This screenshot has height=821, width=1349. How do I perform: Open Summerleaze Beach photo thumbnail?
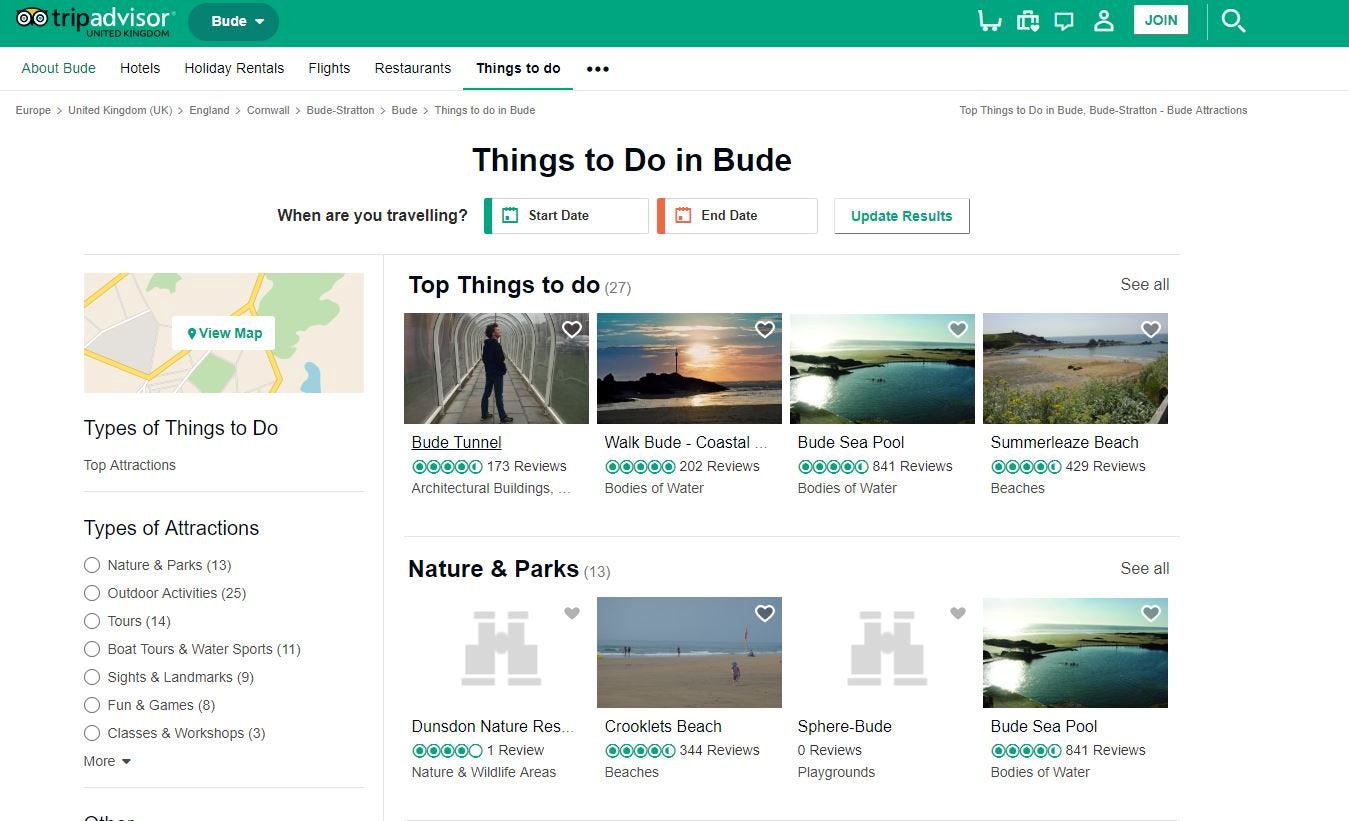(x=1075, y=368)
